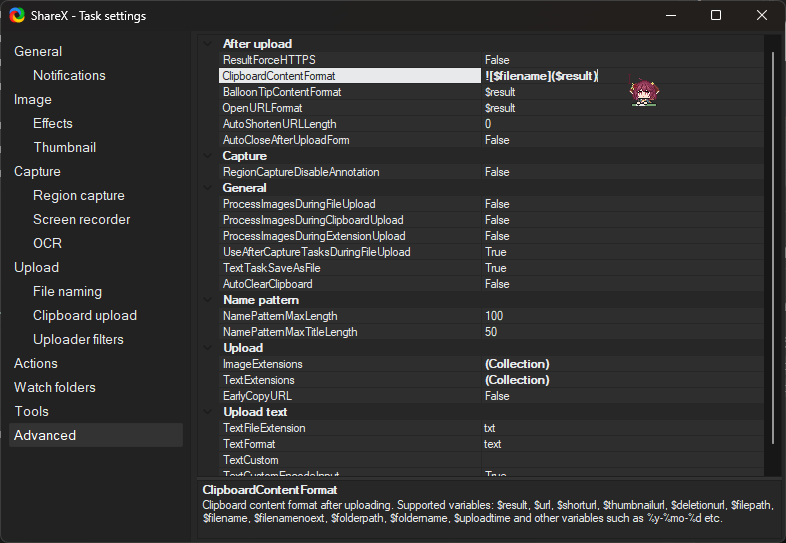Select the ImageExtensions collection property
The image size is (786, 543).
(262, 364)
